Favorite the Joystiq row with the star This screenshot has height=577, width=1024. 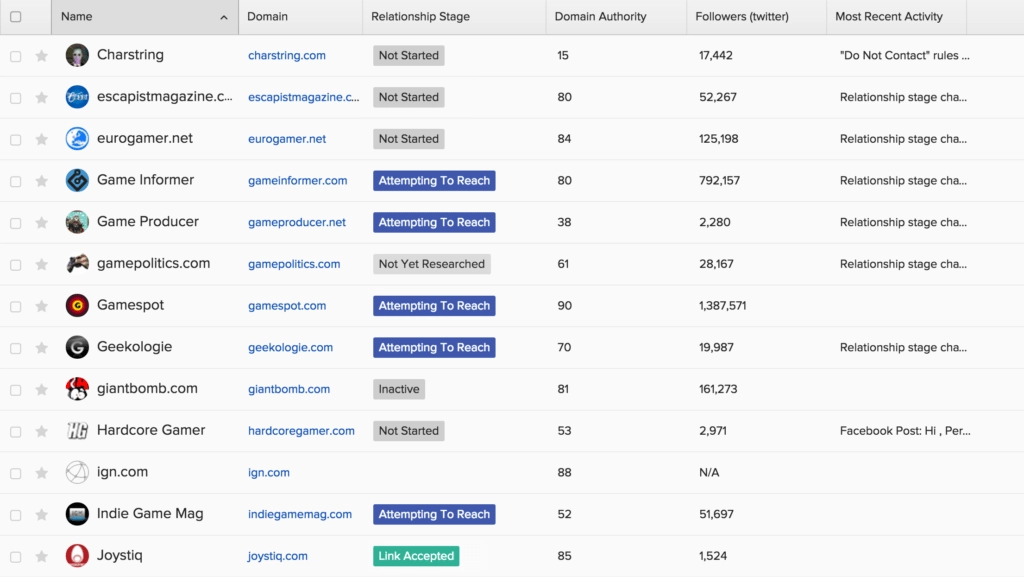[41, 555]
